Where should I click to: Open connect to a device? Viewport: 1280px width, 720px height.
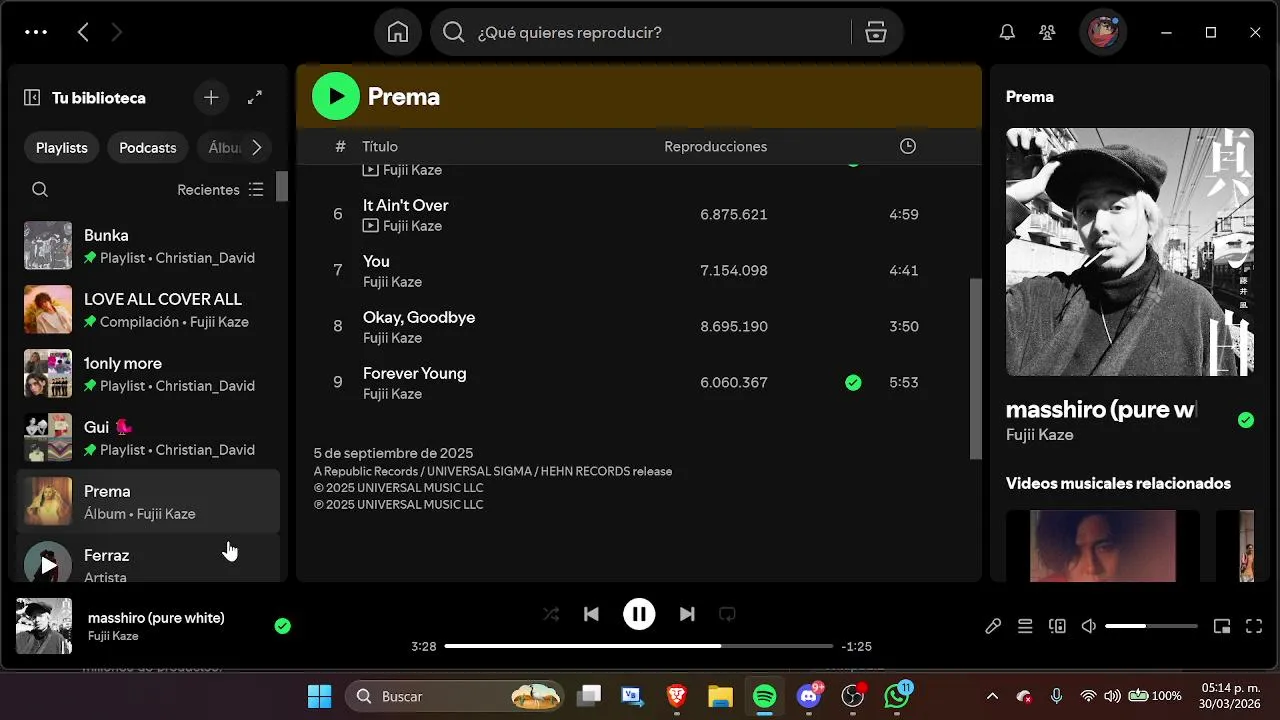[1057, 626]
